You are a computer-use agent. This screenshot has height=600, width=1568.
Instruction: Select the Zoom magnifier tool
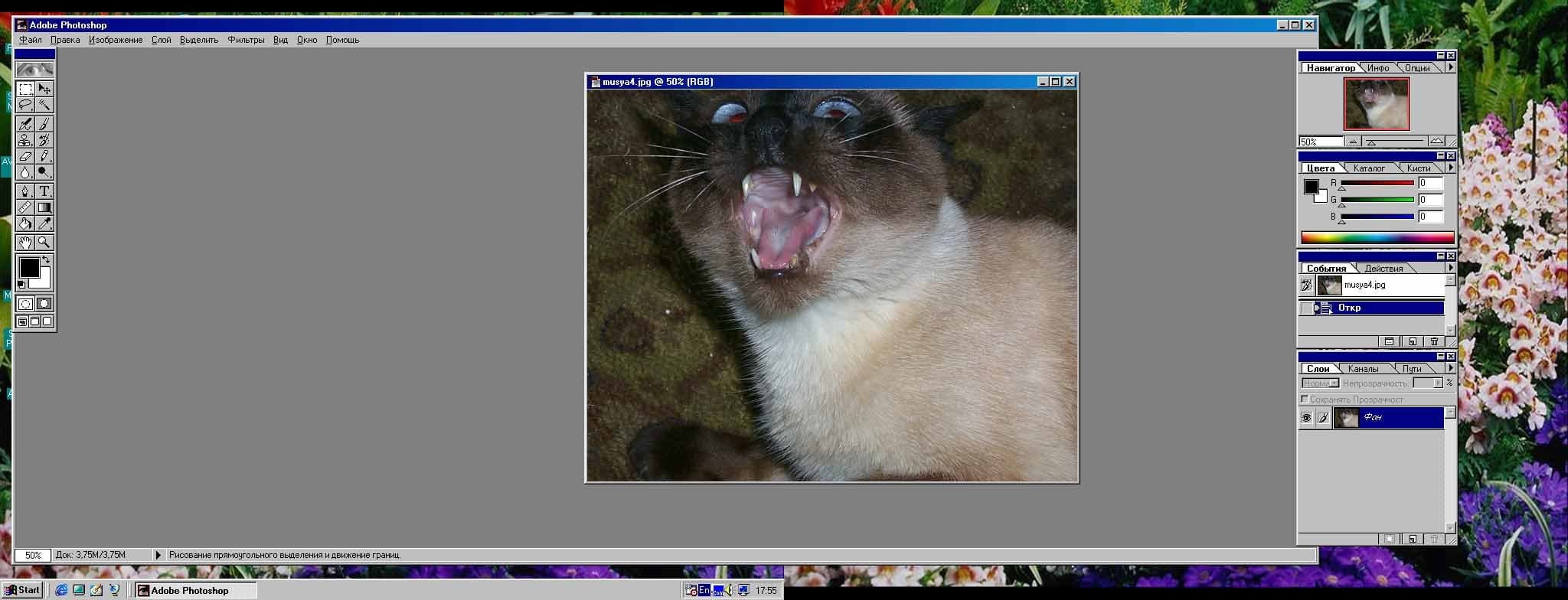pos(44,242)
